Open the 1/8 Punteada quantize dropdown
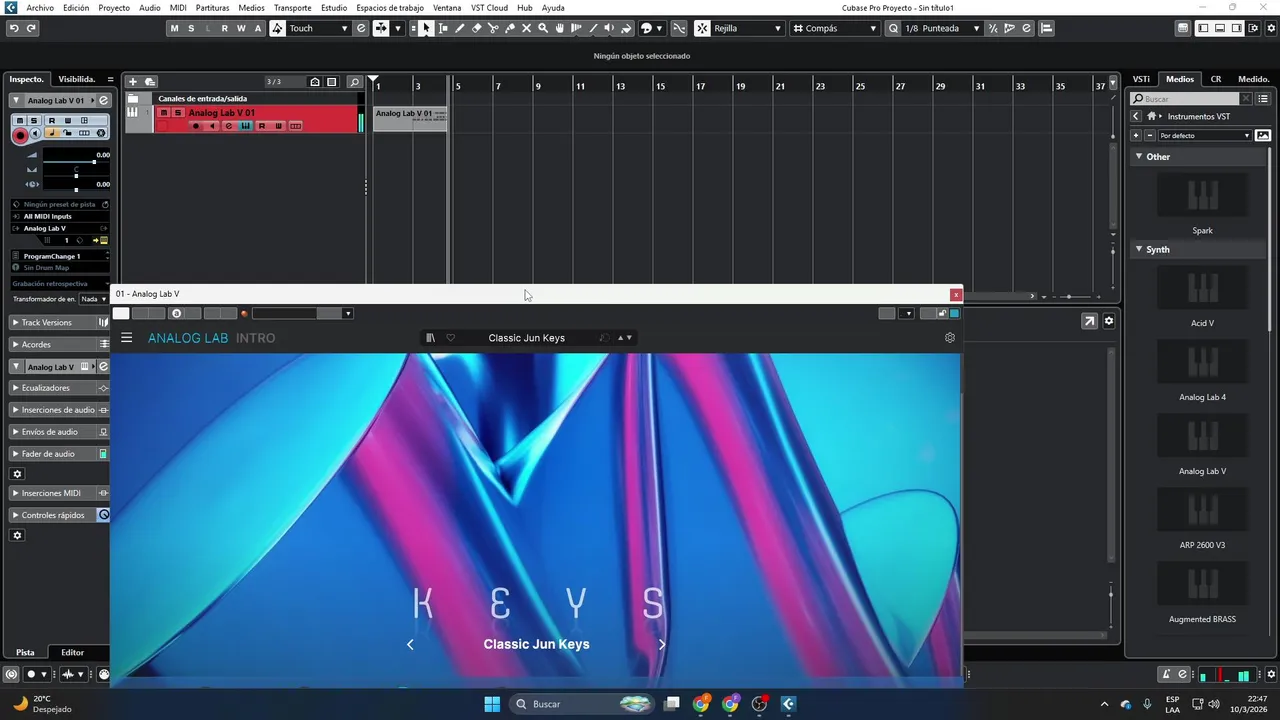 pyautogui.click(x=942, y=28)
